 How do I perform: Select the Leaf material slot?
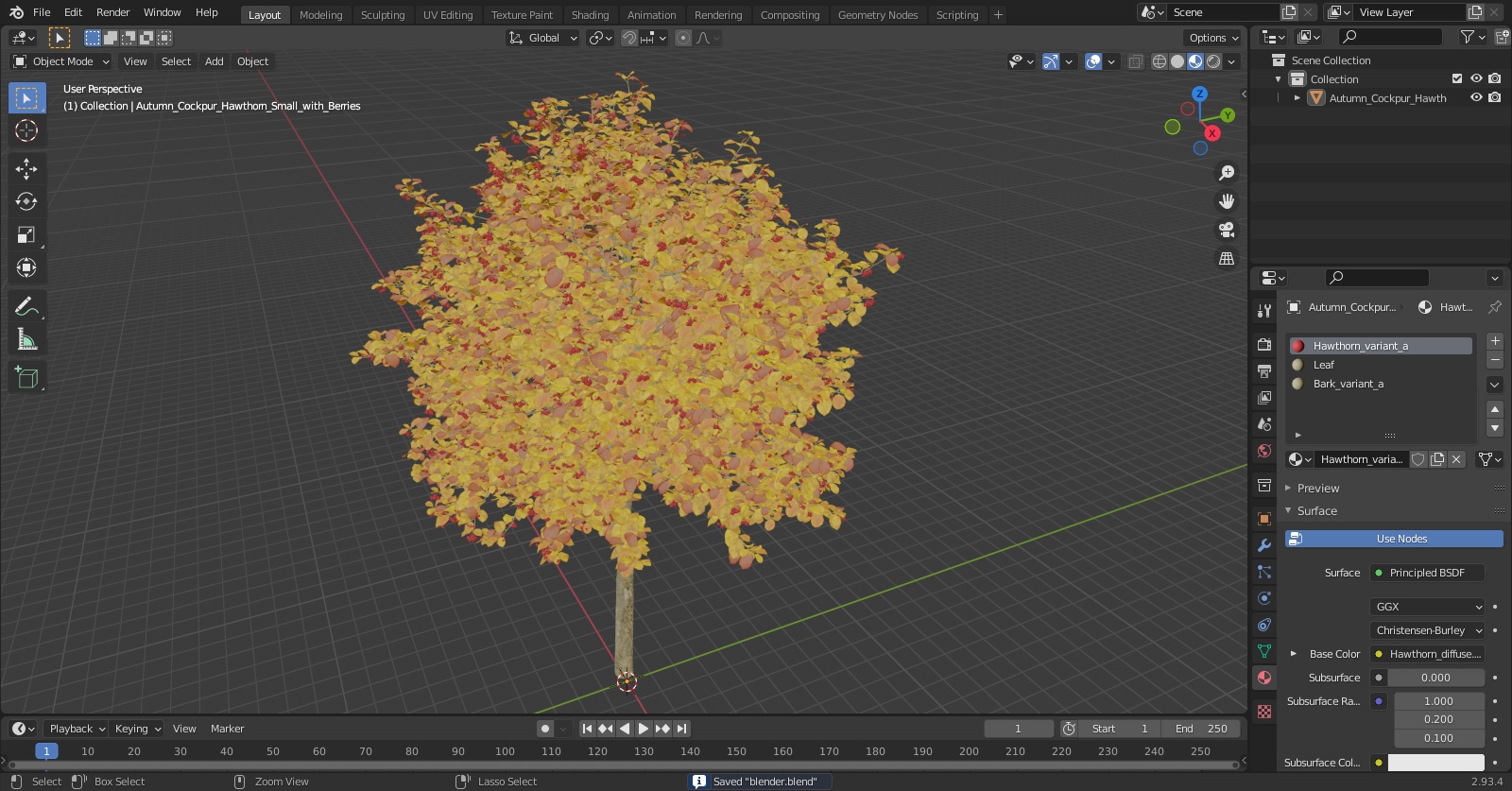tap(1381, 365)
